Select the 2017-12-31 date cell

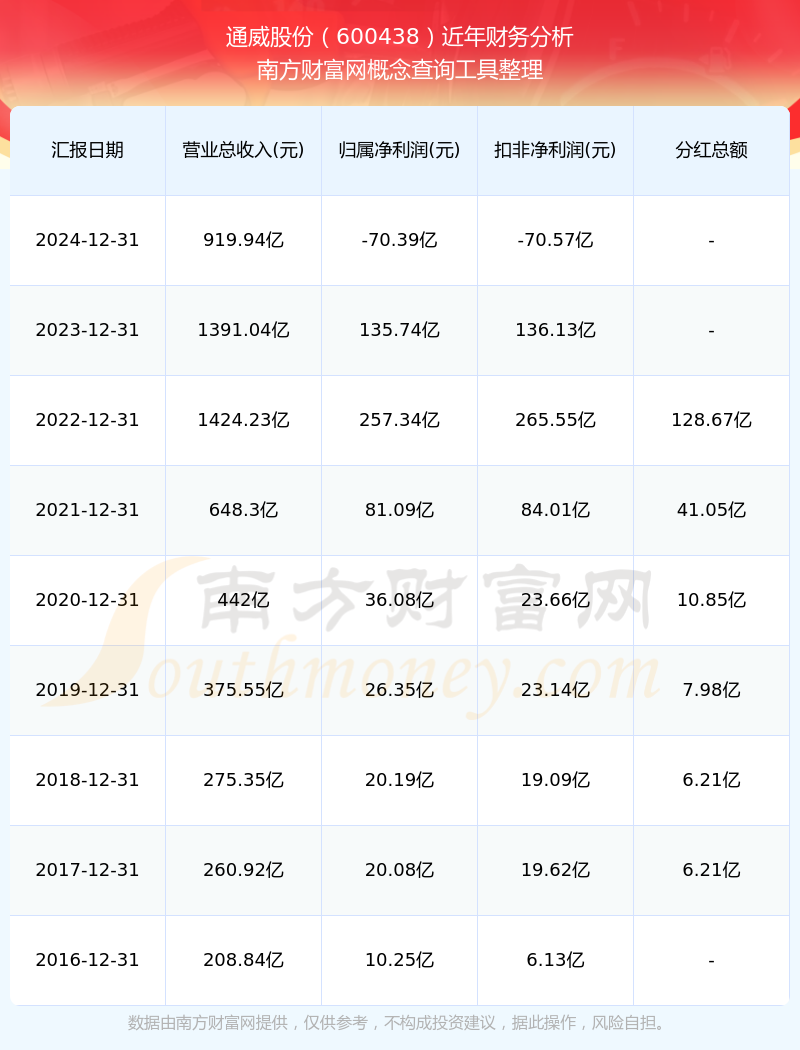[88, 871]
